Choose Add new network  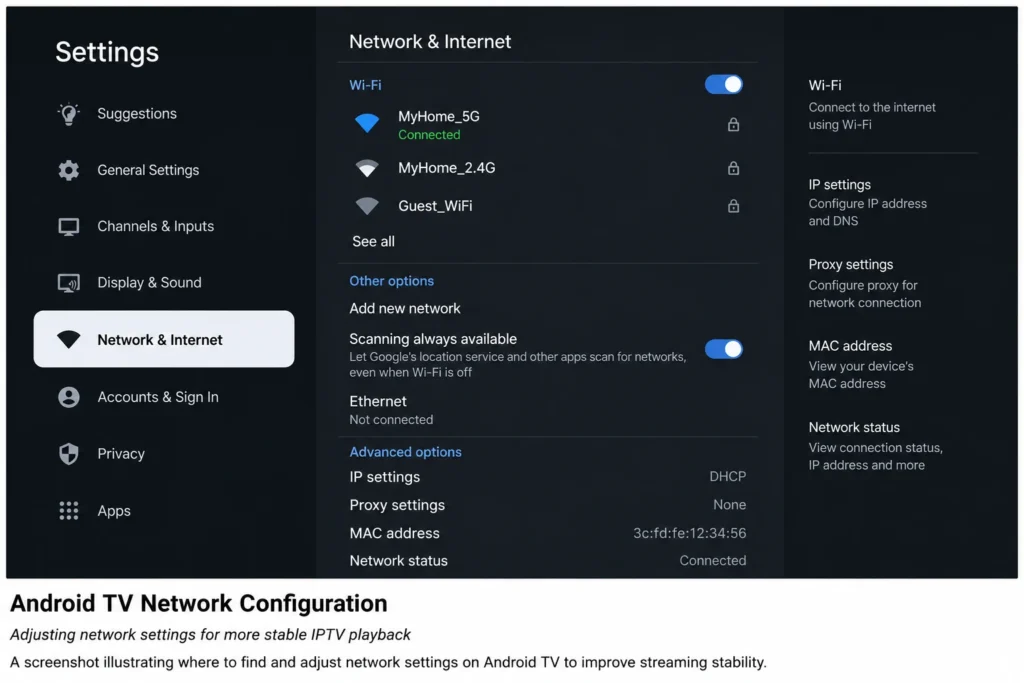point(405,308)
